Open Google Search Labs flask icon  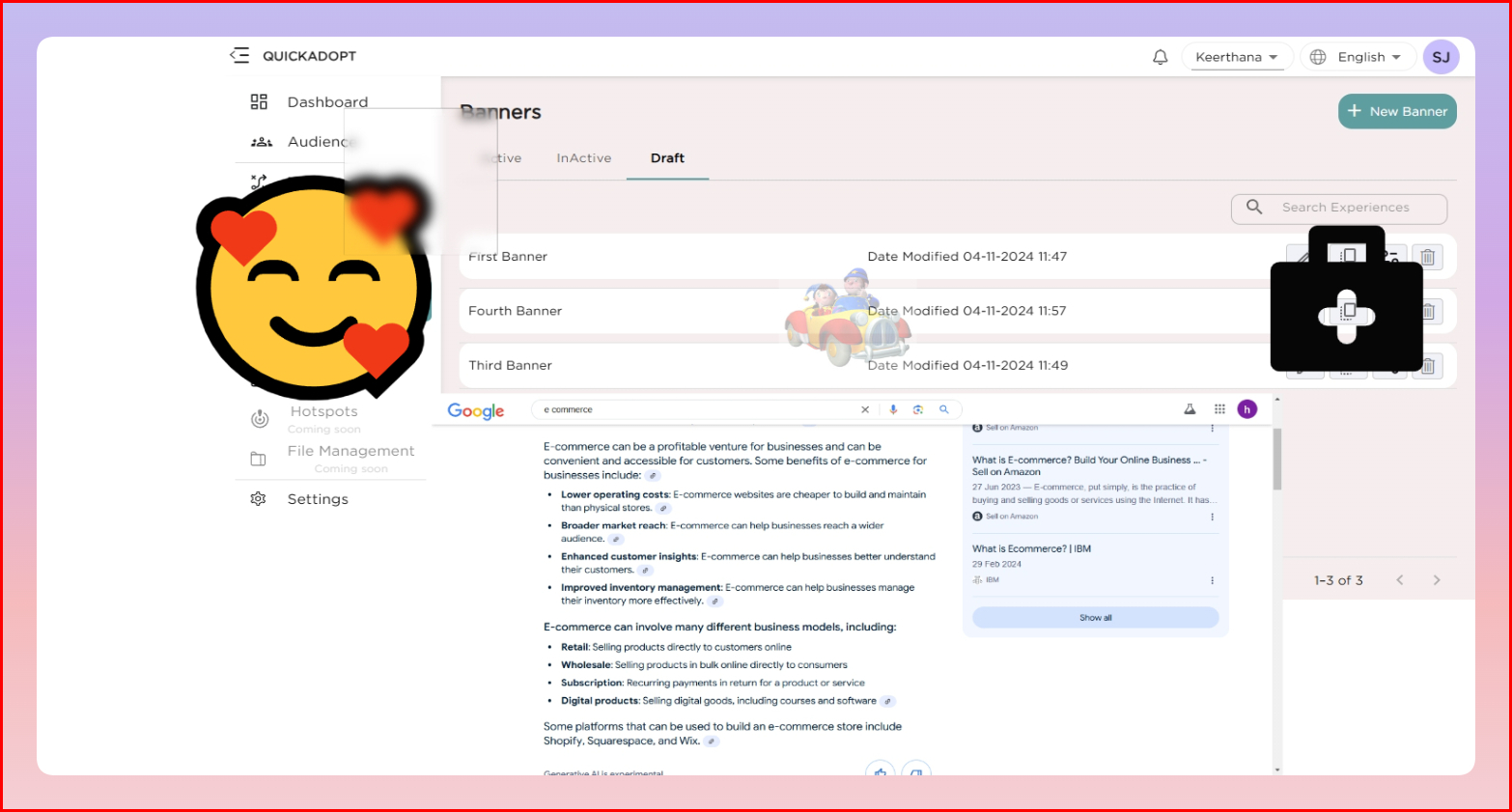(x=1190, y=409)
